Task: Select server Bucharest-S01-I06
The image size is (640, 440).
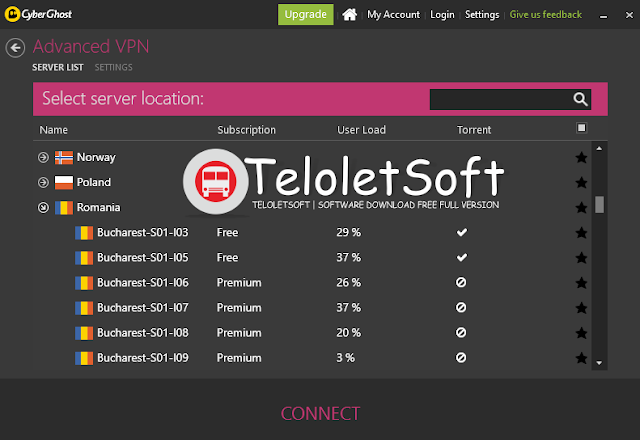Action: click(x=142, y=282)
